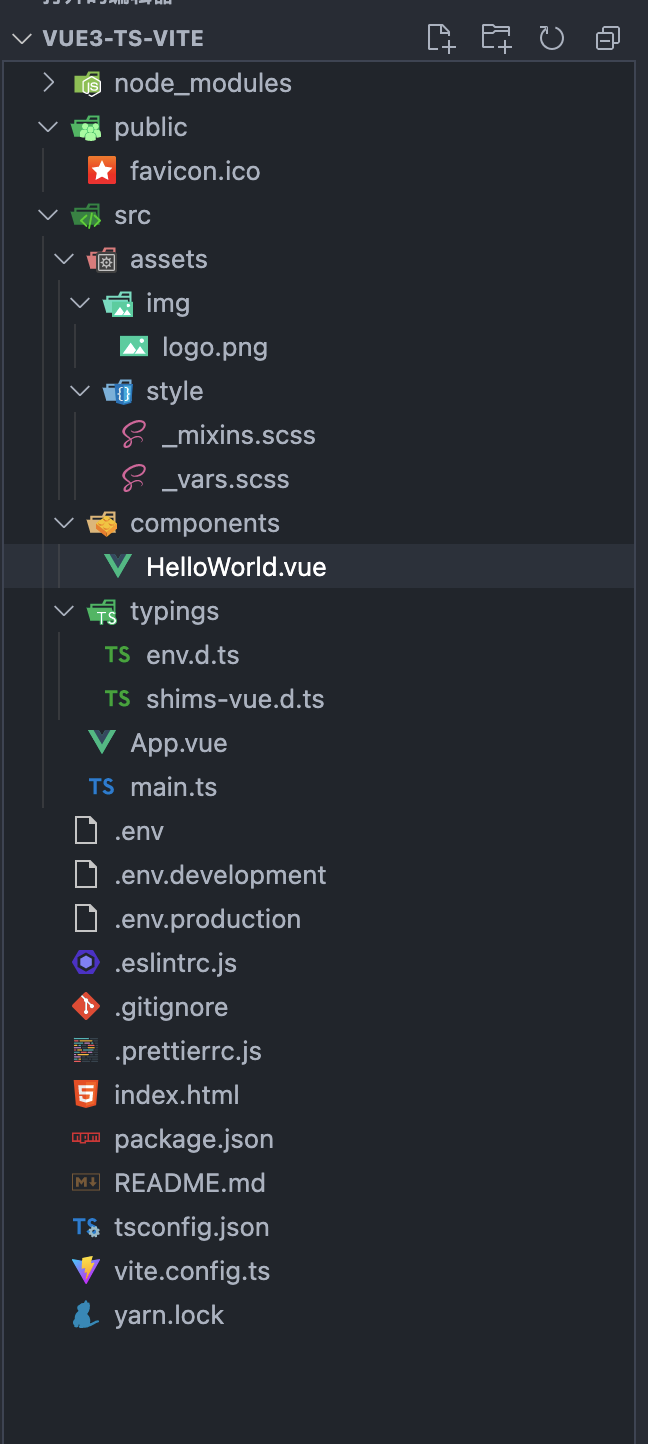
Task: Collapse the VUE3-TS-VITE project section
Action: tap(22, 39)
